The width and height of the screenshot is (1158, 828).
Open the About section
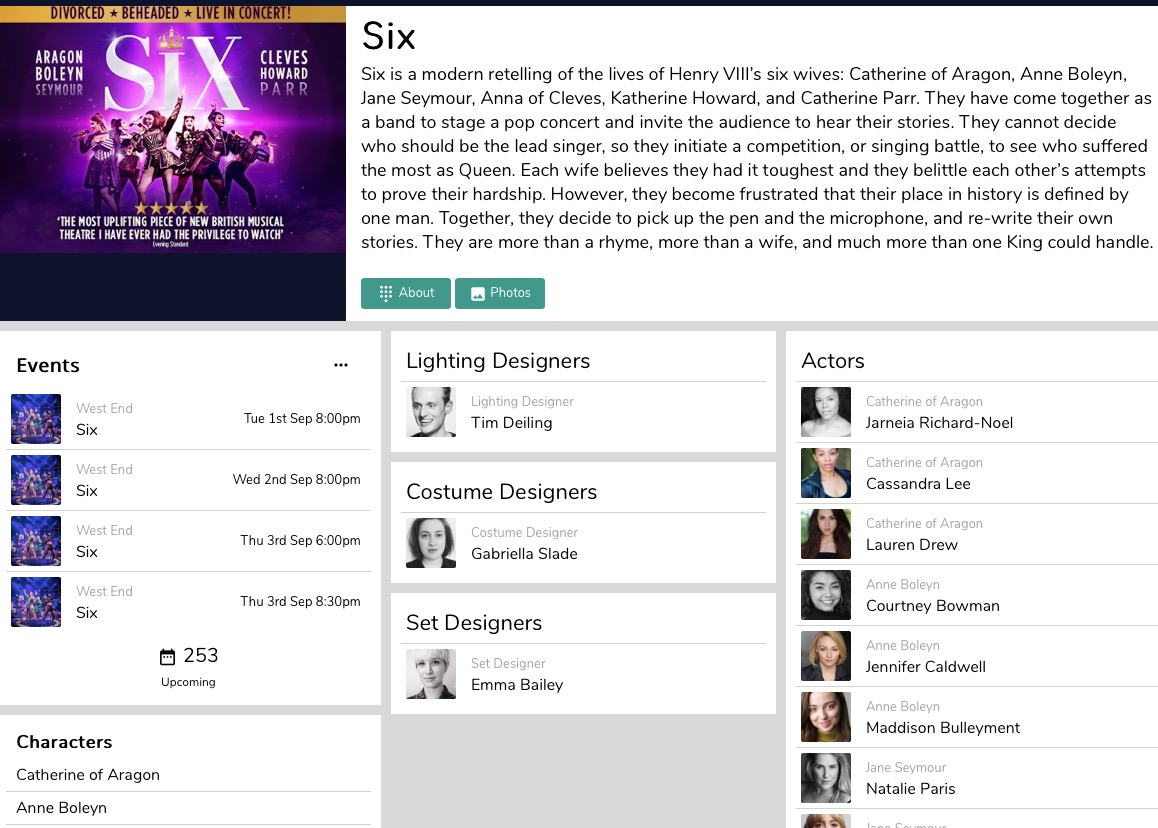click(406, 293)
